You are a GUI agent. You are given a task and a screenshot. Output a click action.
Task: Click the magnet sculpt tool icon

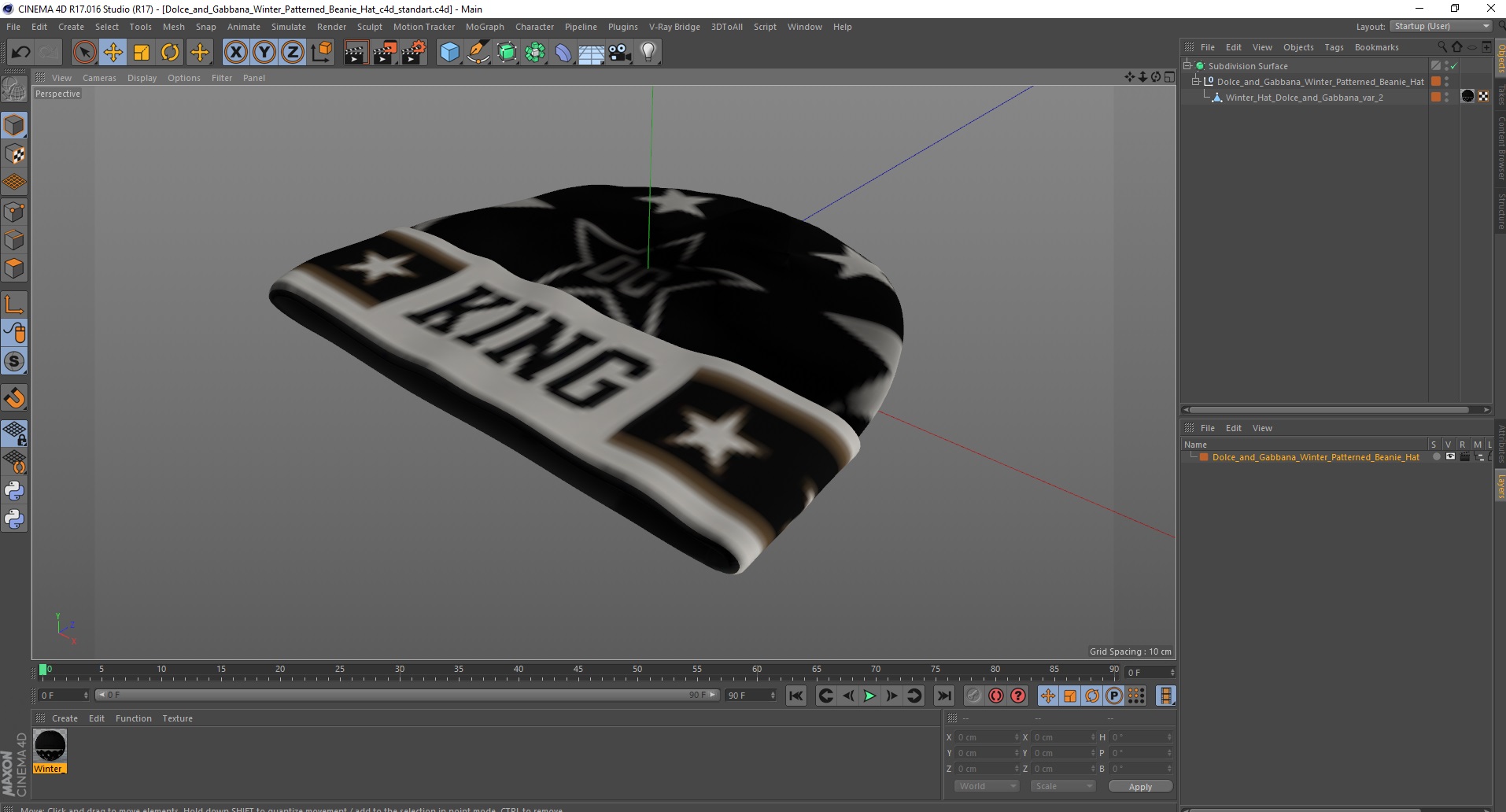tap(14, 398)
